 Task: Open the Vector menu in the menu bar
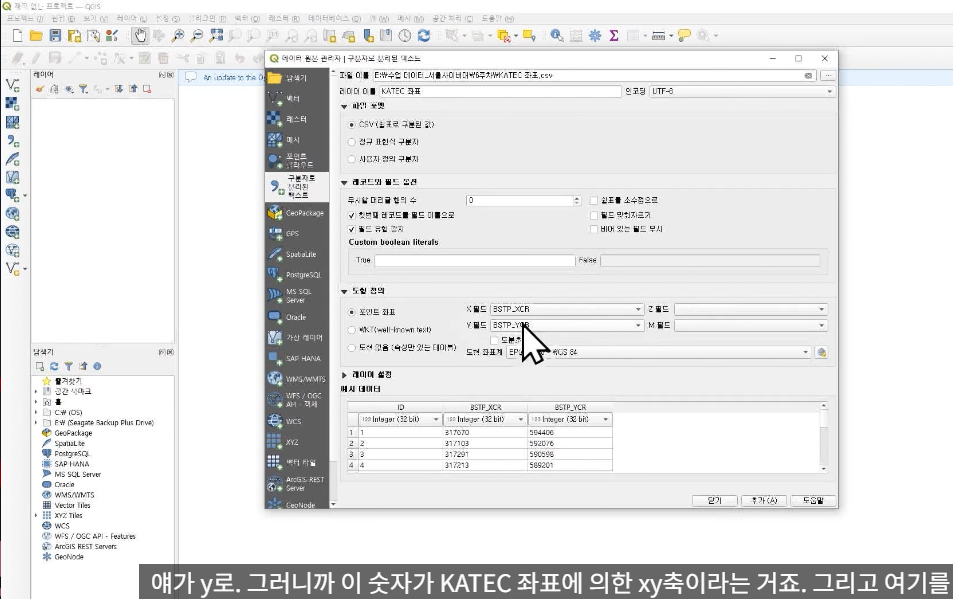pos(246,19)
